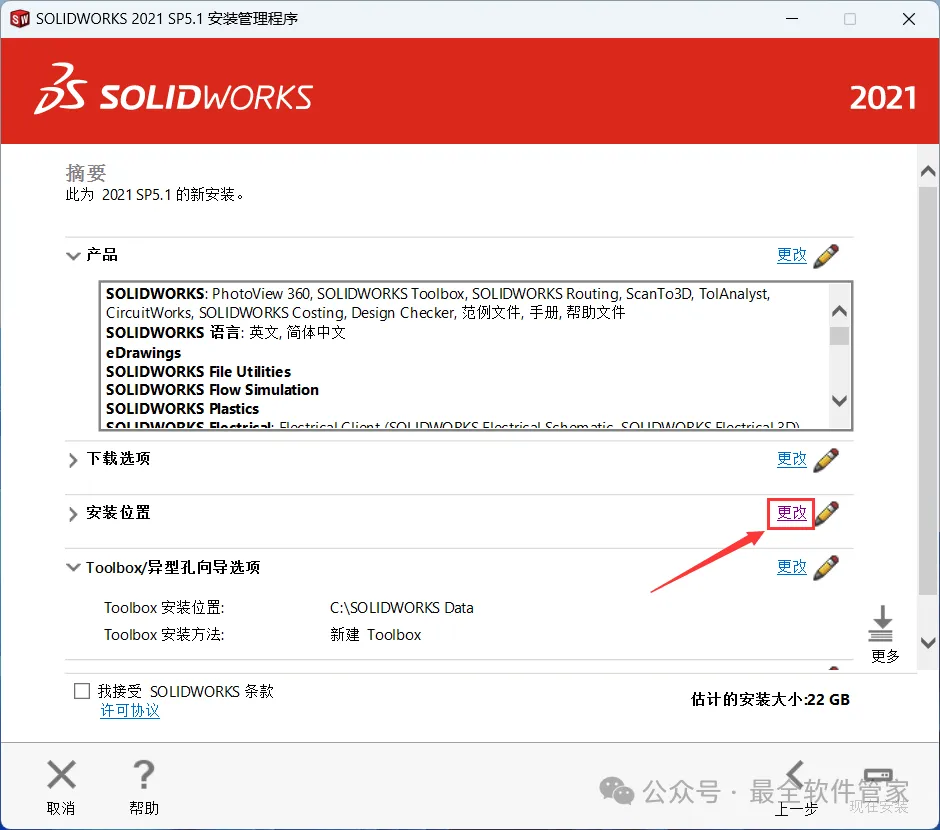Click the 更多 download arrow icon

[881, 624]
